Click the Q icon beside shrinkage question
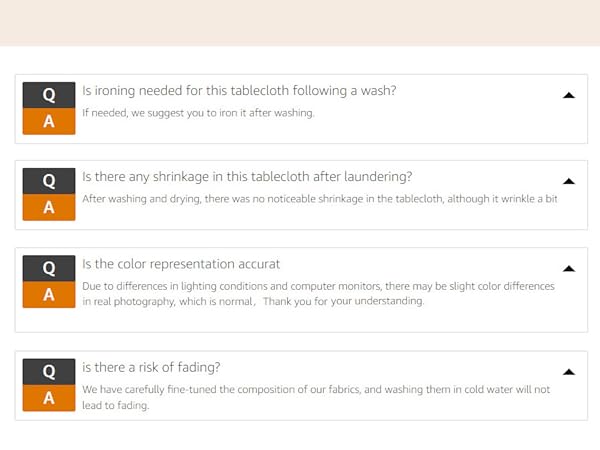Image resolution: width=600 pixels, height=450 pixels. (49, 181)
